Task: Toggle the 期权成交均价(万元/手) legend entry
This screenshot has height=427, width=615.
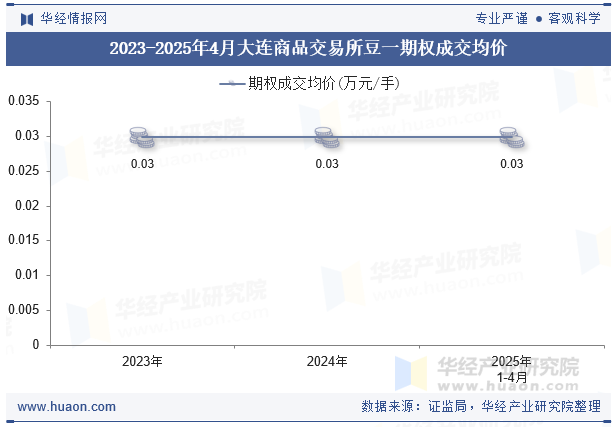Action: point(309,83)
